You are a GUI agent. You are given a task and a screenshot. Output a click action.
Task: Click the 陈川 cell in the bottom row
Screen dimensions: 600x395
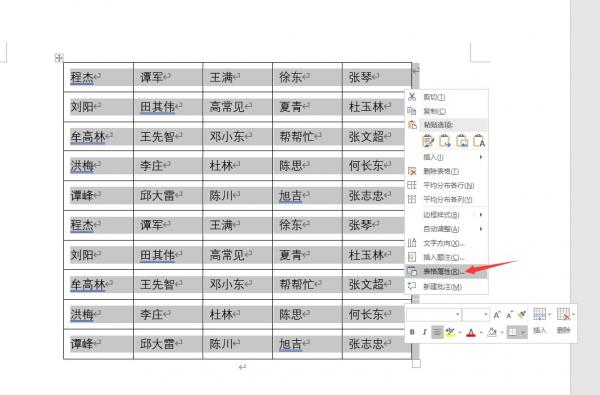point(237,344)
